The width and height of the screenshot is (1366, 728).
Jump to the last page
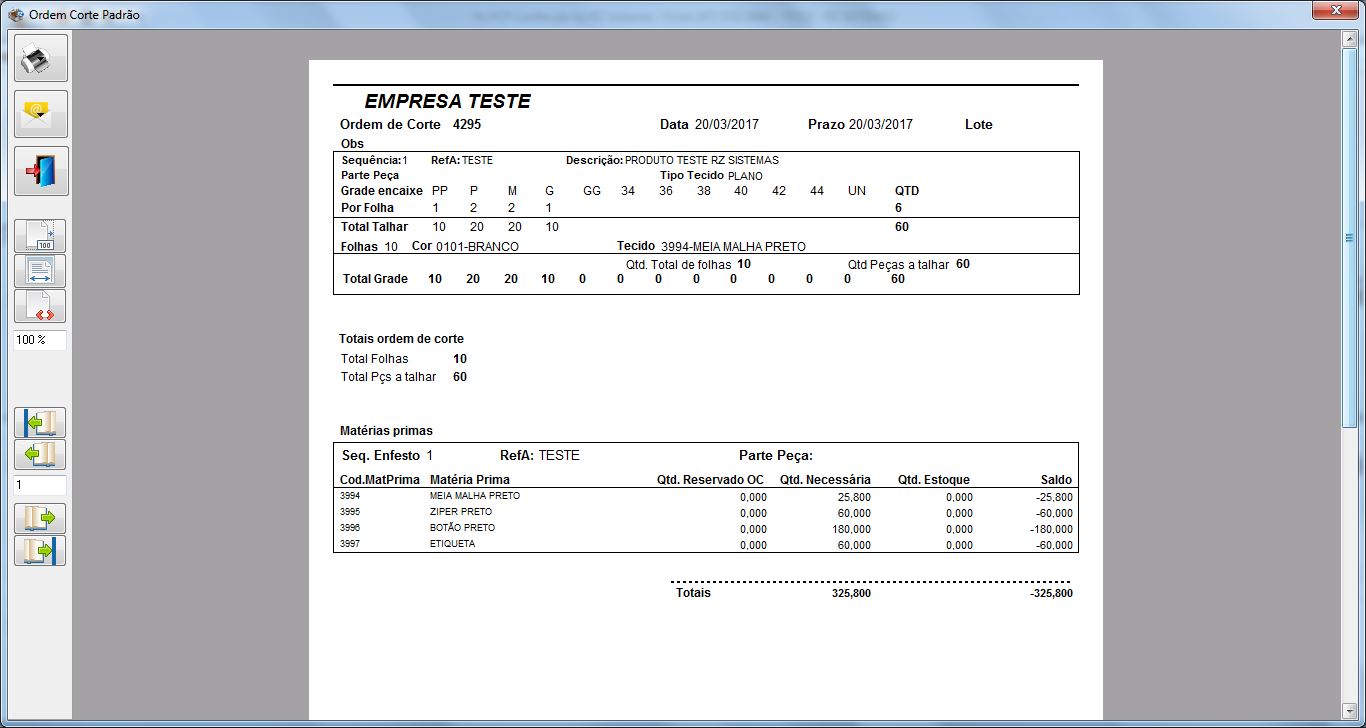[40, 550]
